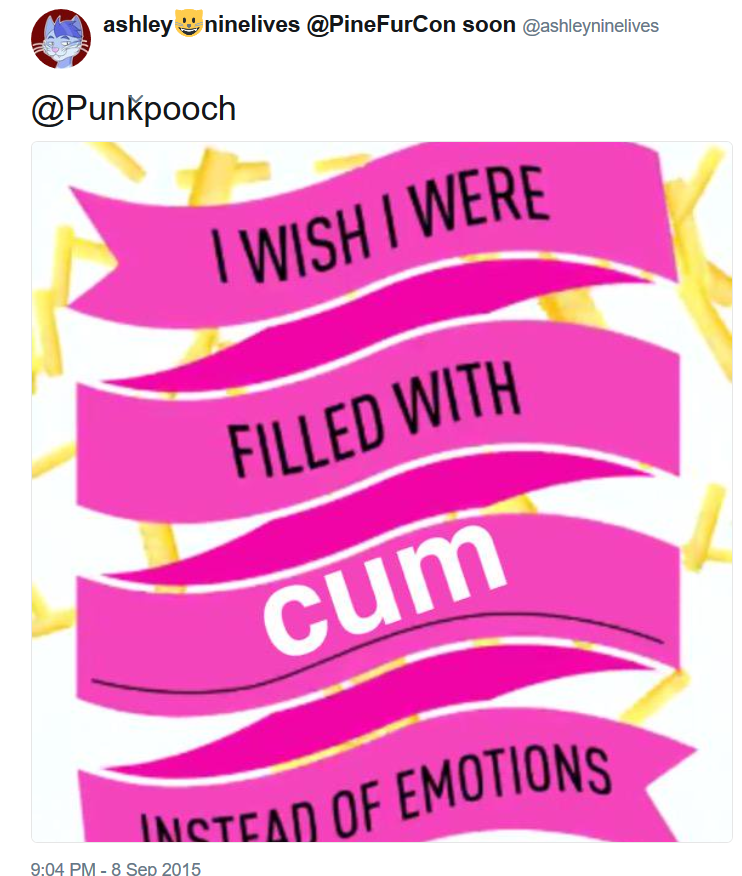Click the 'I WISH I WERE' banner
This screenshot has height=876, width=742.
click(380, 223)
